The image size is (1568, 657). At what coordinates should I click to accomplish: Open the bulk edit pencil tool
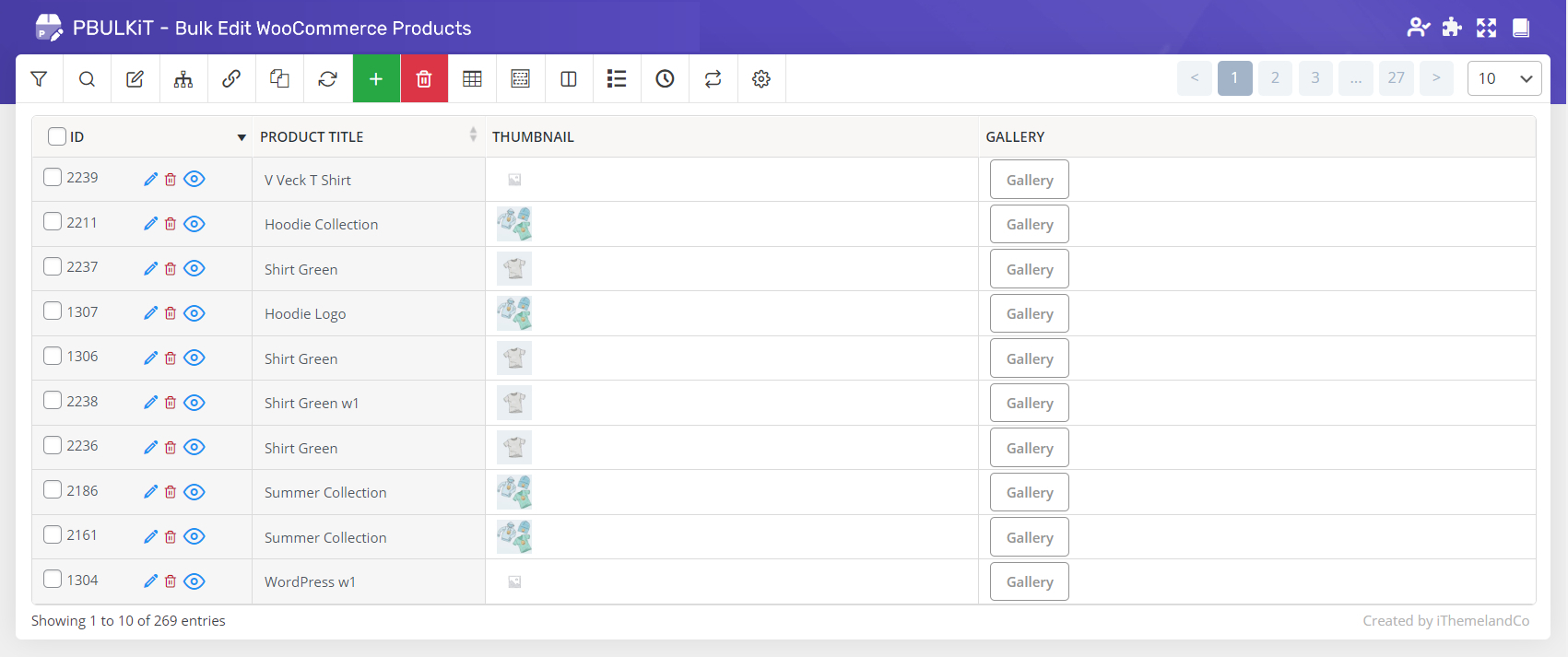point(135,79)
